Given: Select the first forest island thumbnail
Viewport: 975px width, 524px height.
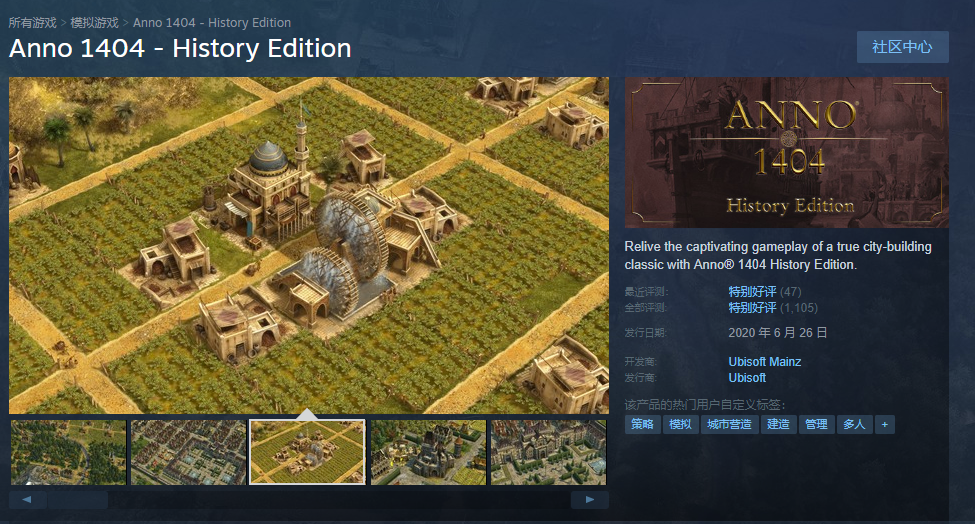Looking at the screenshot, I should 68,453.
